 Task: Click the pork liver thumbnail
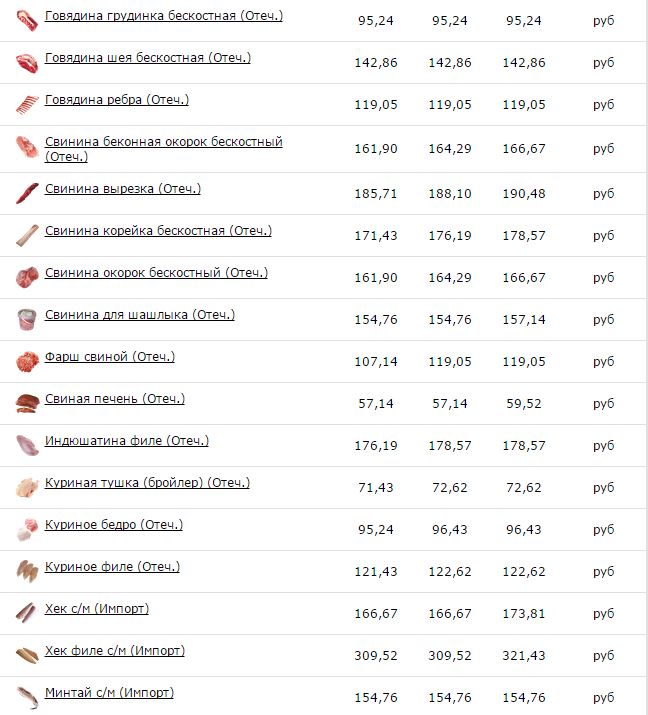pyautogui.click(x=27, y=404)
